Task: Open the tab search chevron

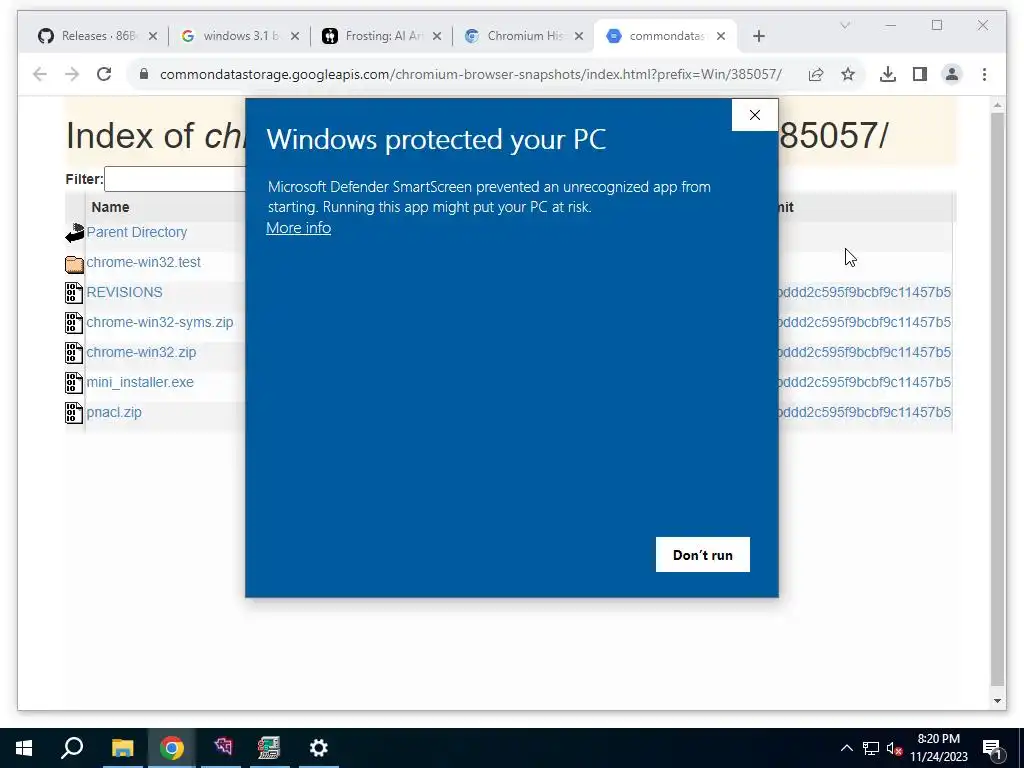Action: [844, 25]
